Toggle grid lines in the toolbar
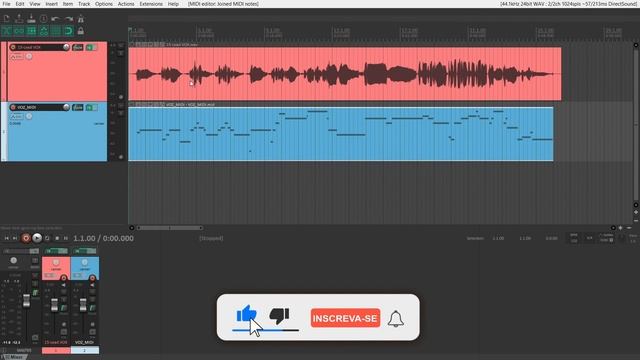 (56, 31)
